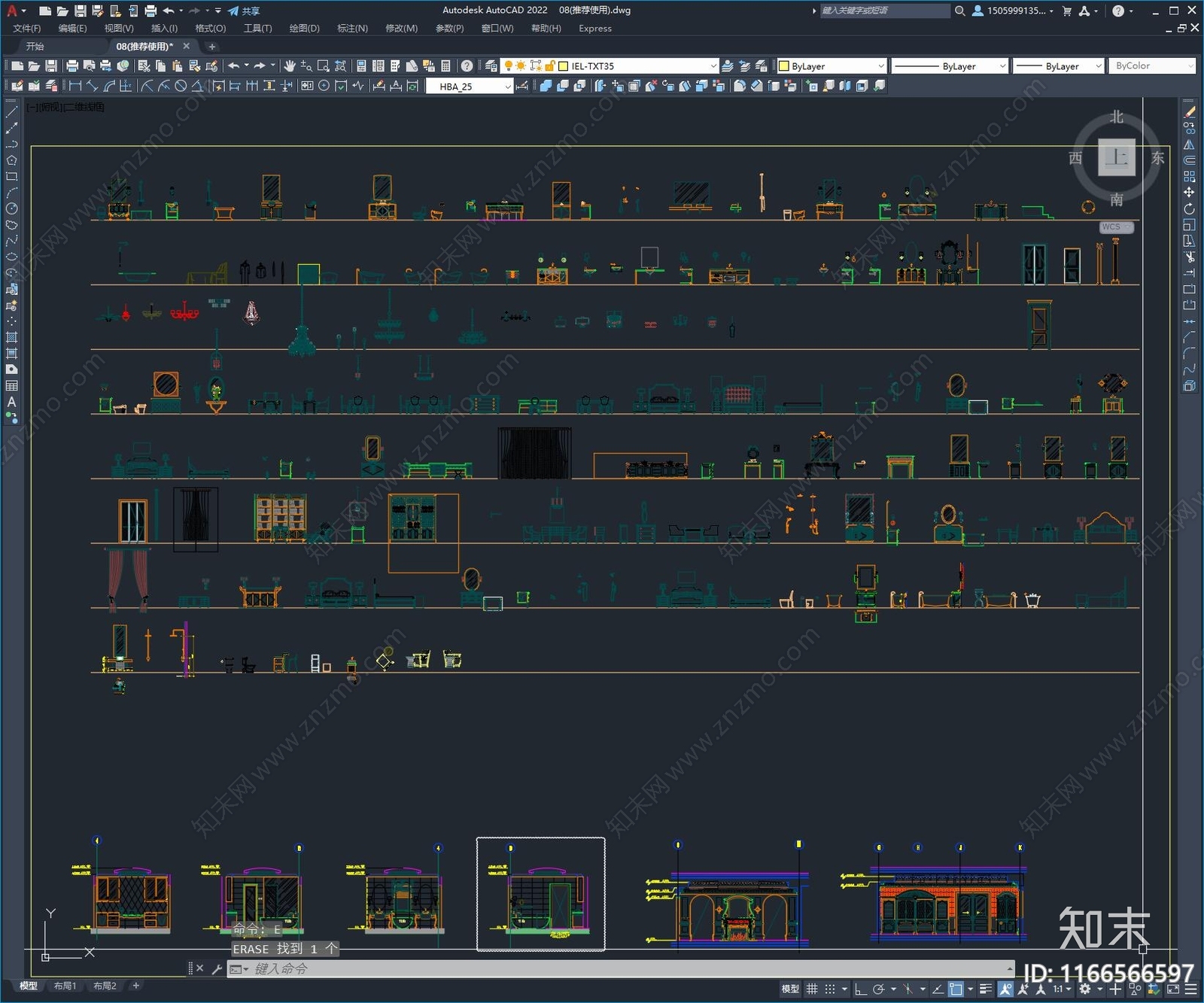Screen dimensions: 1204x1003
Task: Click the Pan hand tool icon
Action: (290, 66)
